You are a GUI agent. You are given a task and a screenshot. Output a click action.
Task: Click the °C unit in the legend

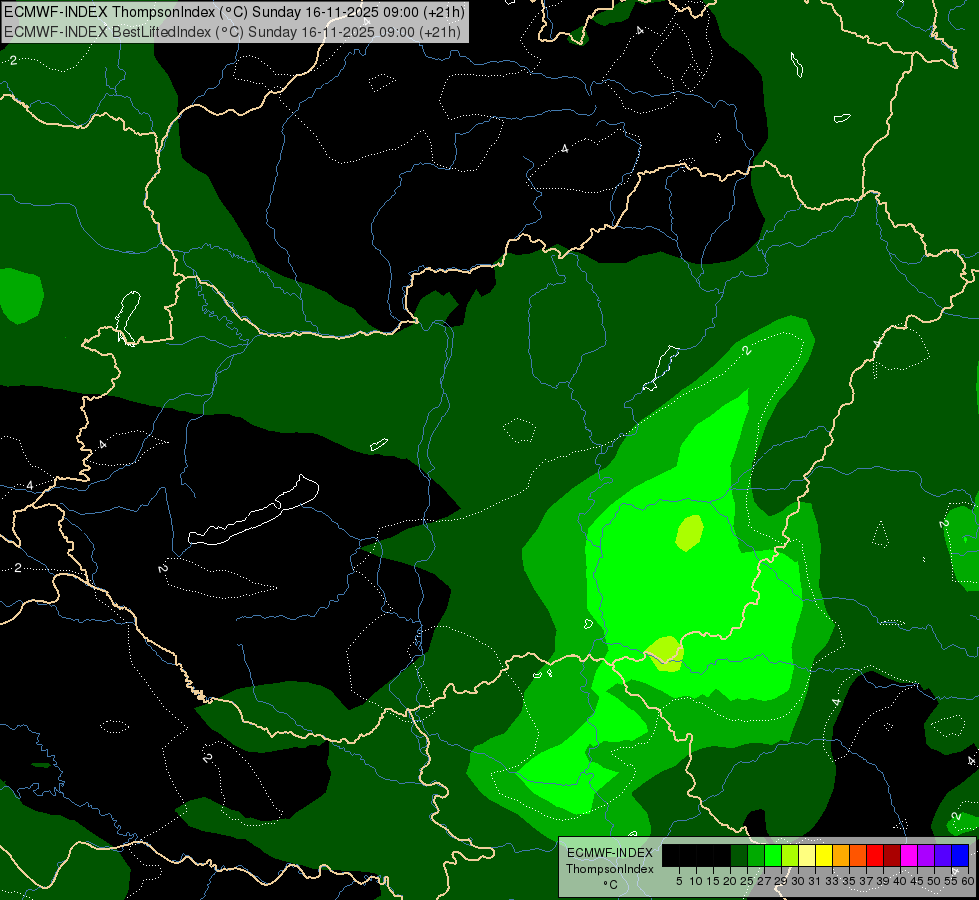tap(611, 885)
